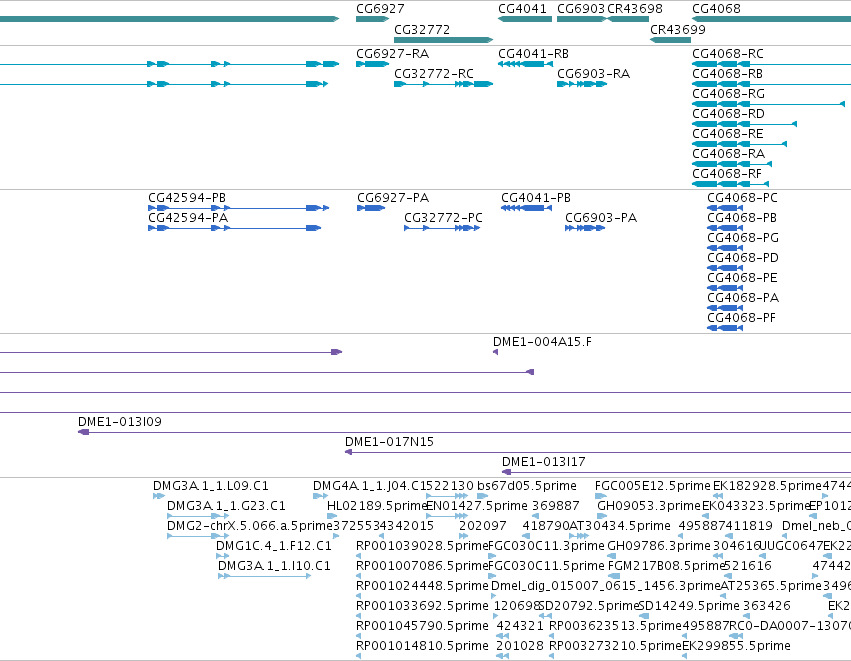Viewport: 851px width, 661px height.
Task: Click the CG4041 gene glyph
Action: [525, 19]
